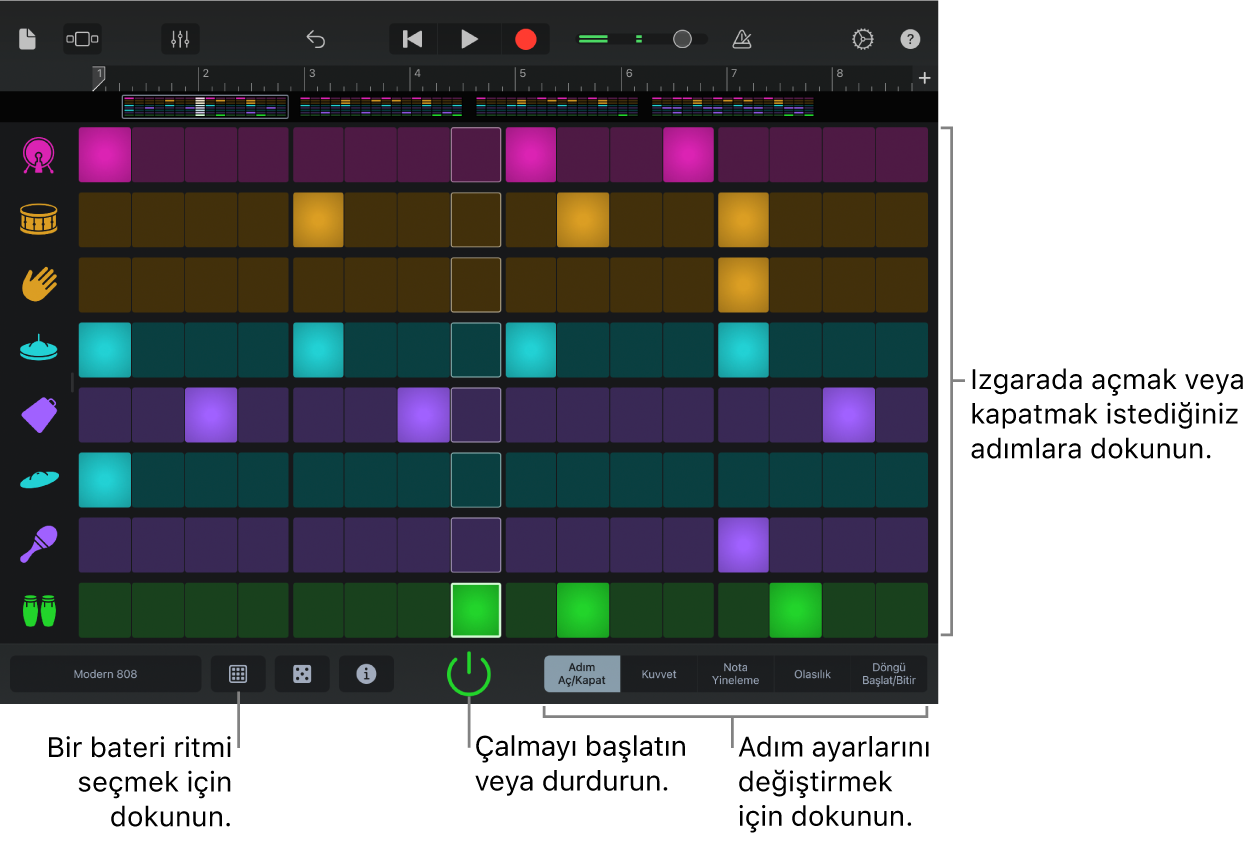Open song settings gear icon
Viewport: 1258px width, 841px height.
point(862,39)
